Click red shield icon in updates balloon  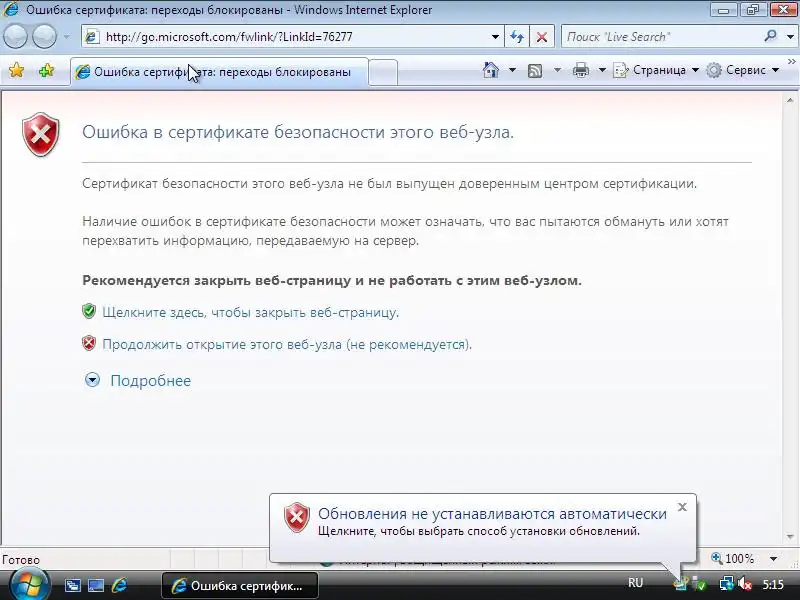tap(297, 517)
